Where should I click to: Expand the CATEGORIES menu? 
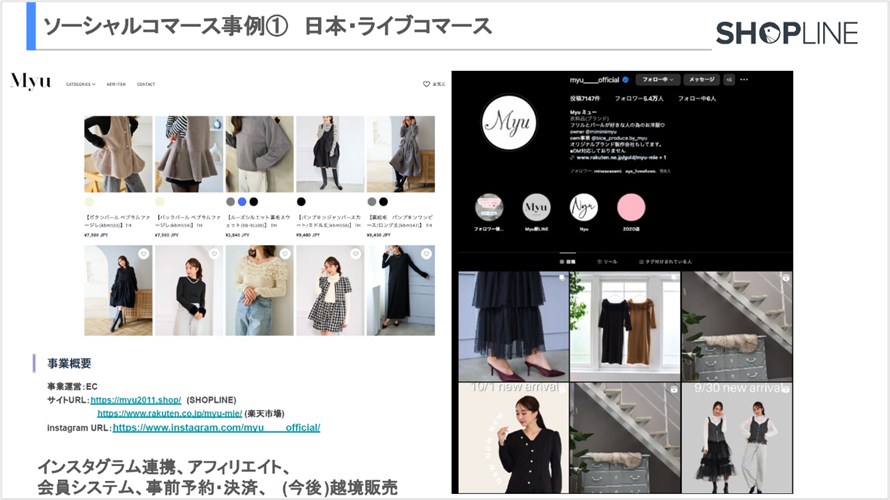(81, 84)
